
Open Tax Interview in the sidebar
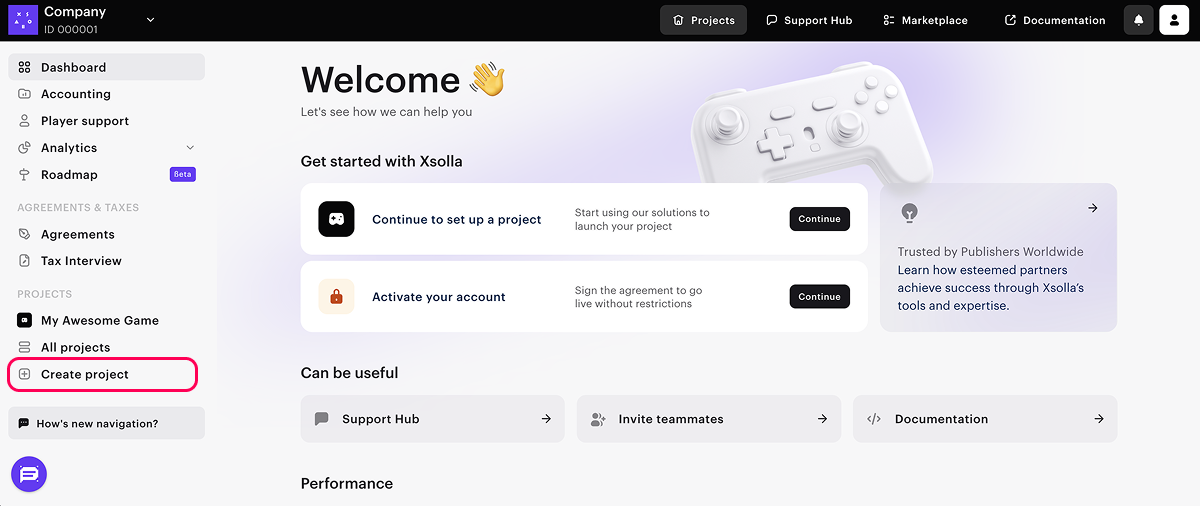coord(81,261)
